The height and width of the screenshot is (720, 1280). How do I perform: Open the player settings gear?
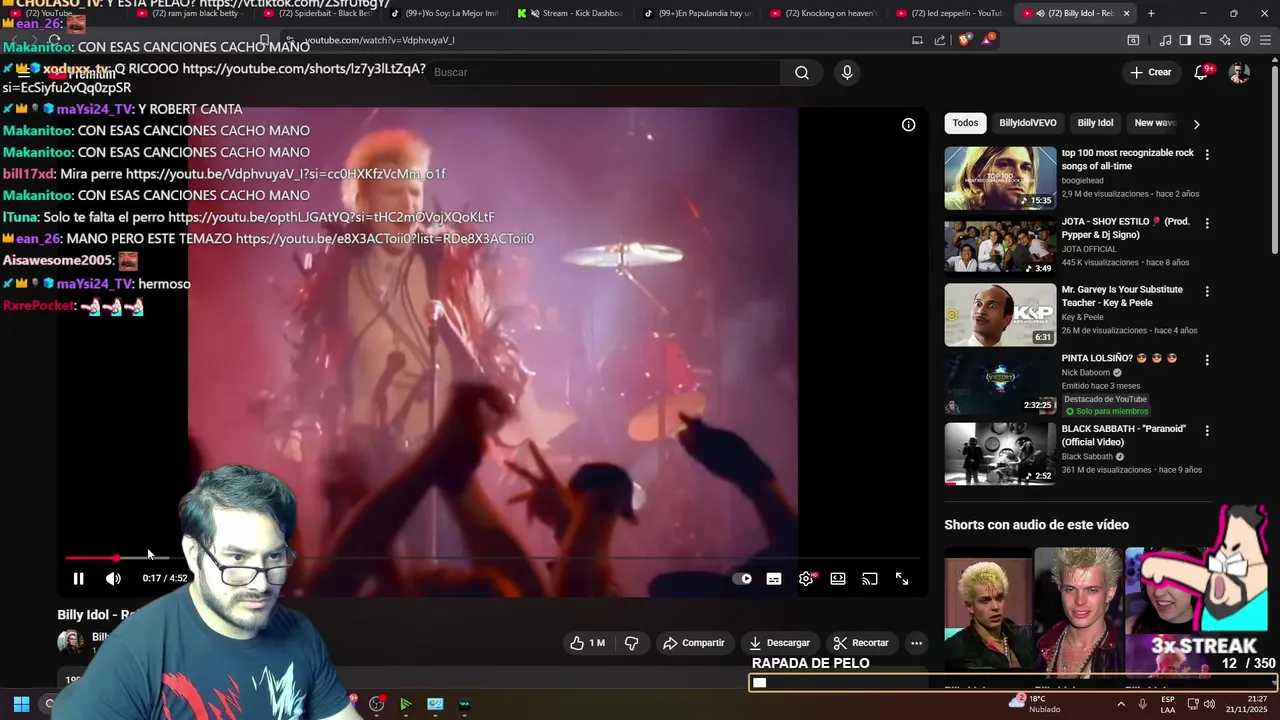(x=806, y=579)
